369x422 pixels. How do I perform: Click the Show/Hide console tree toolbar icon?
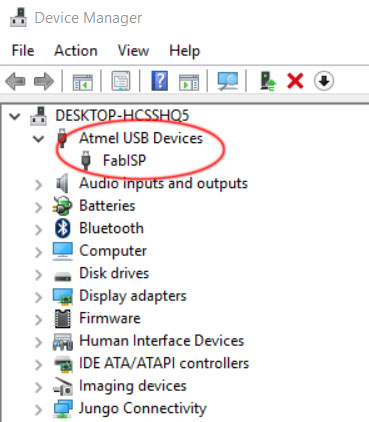point(83,82)
